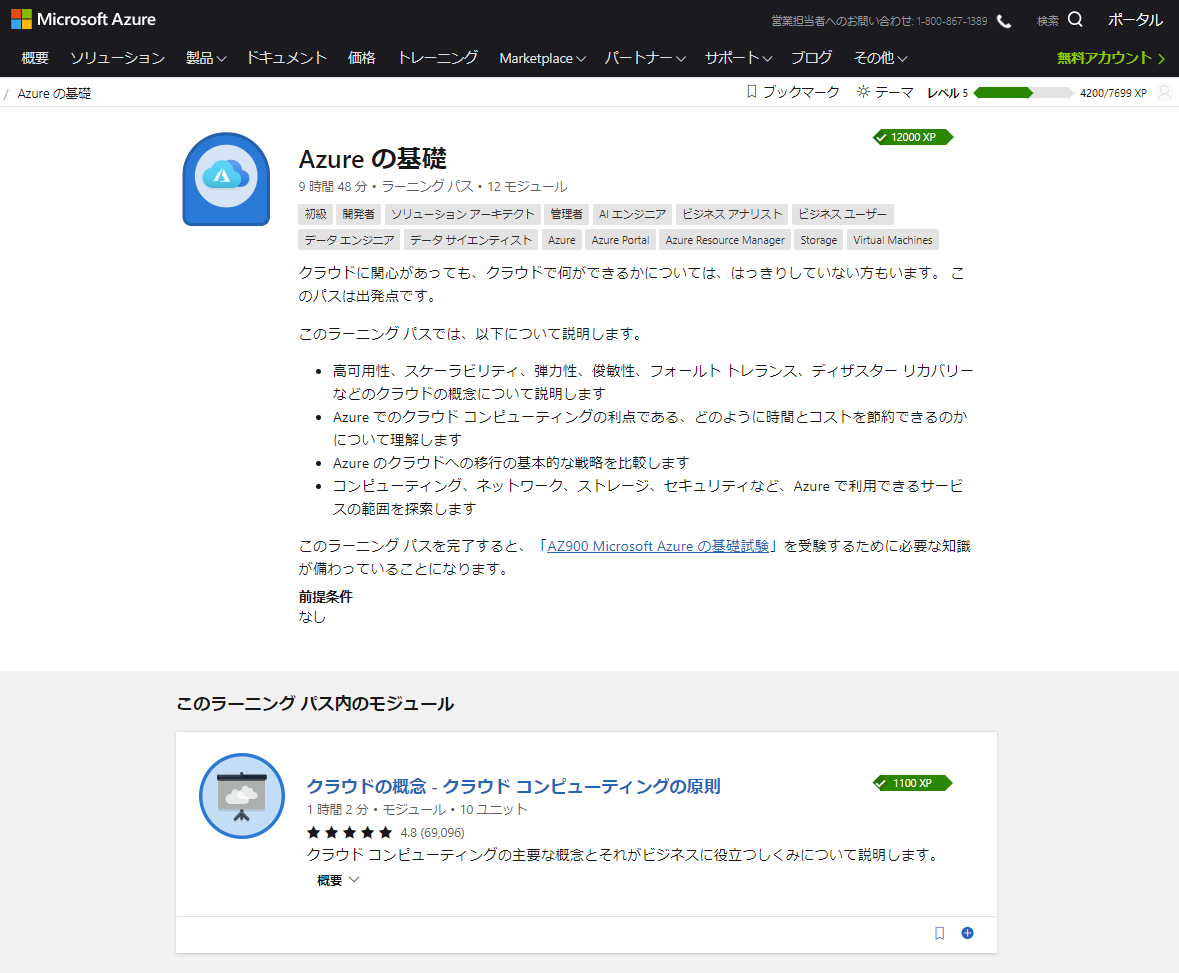The image size is (1179, 973).
Task: Select the 初級 tag
Action: click(x=316, y=214)
